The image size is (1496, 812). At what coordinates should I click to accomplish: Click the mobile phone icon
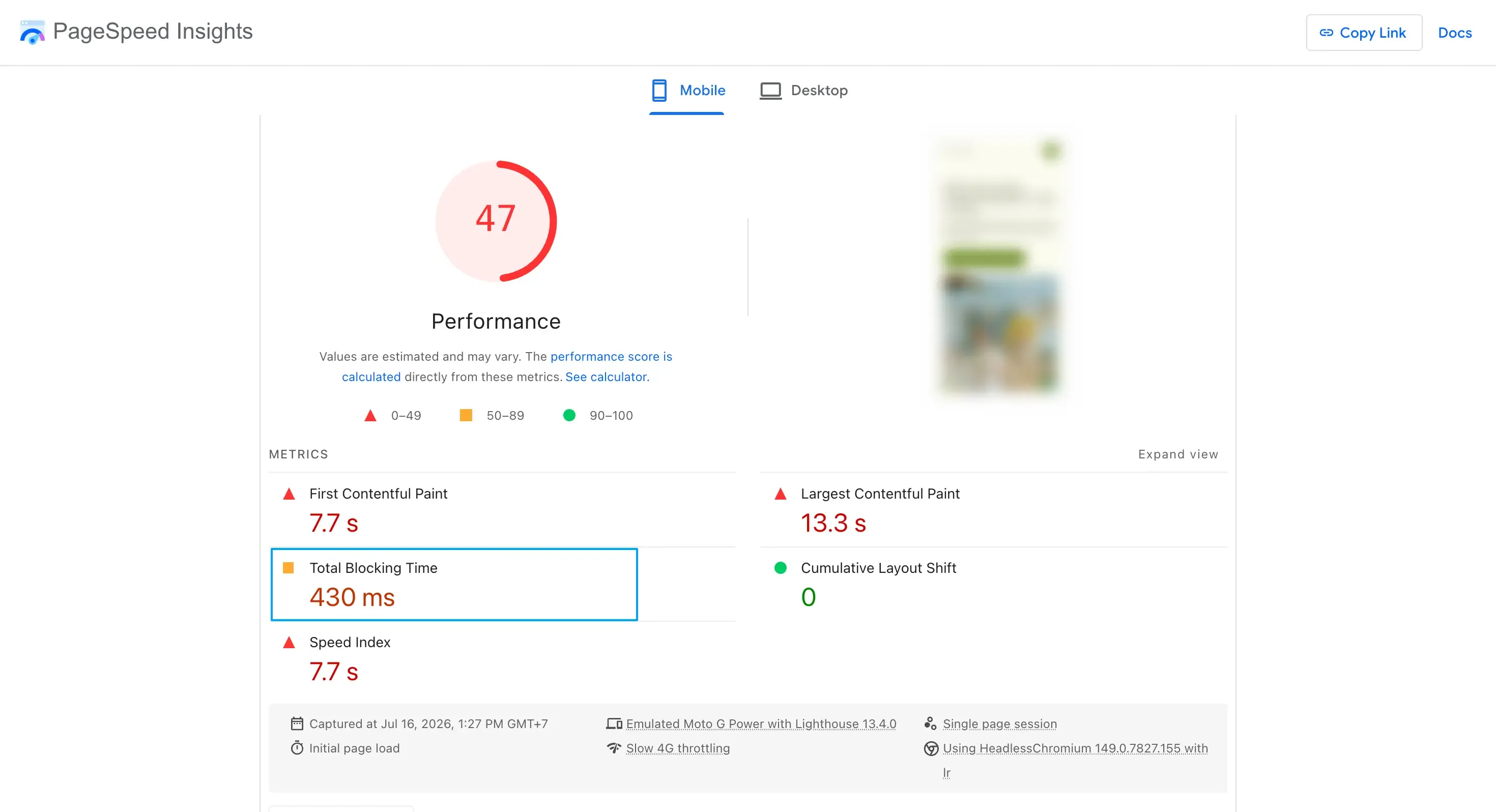pos(659,91)
